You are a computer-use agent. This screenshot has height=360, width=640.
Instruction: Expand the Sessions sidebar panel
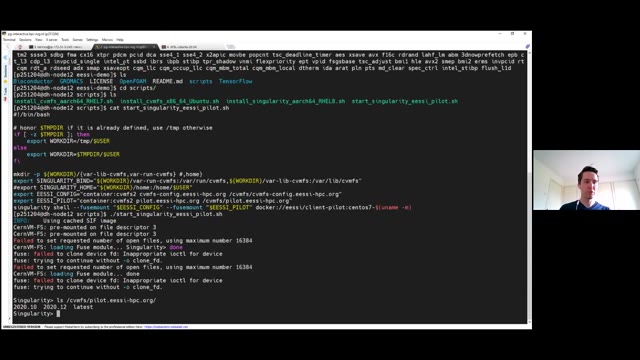pos(6,72)
